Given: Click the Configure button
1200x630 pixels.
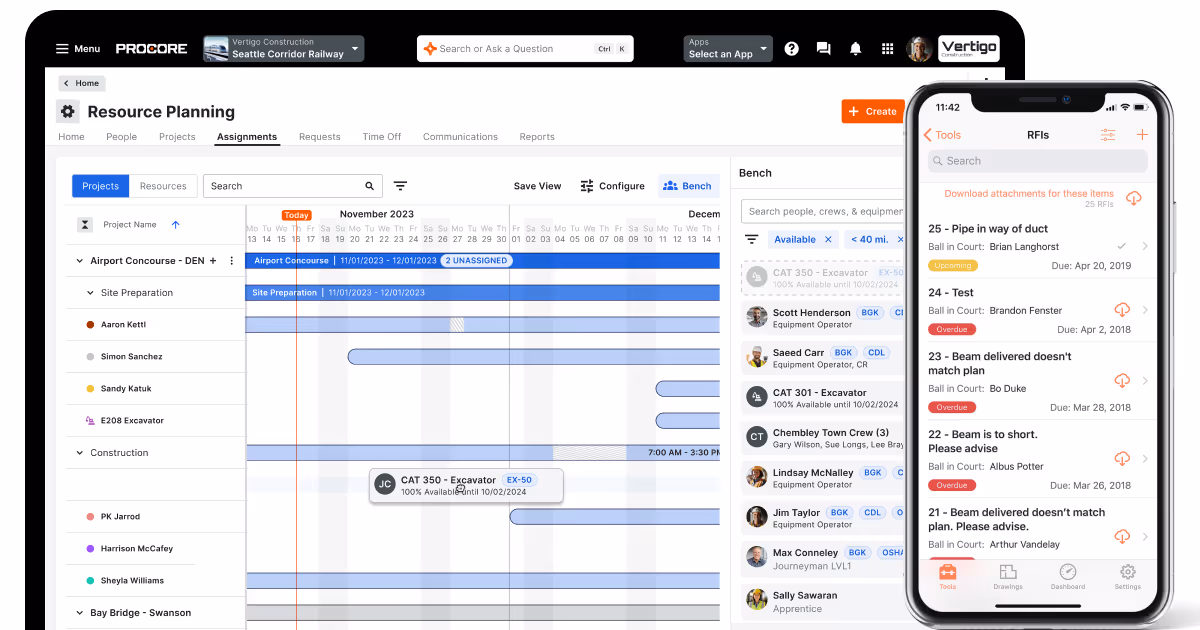Looking at the screenshot, I should coord(613,186).
